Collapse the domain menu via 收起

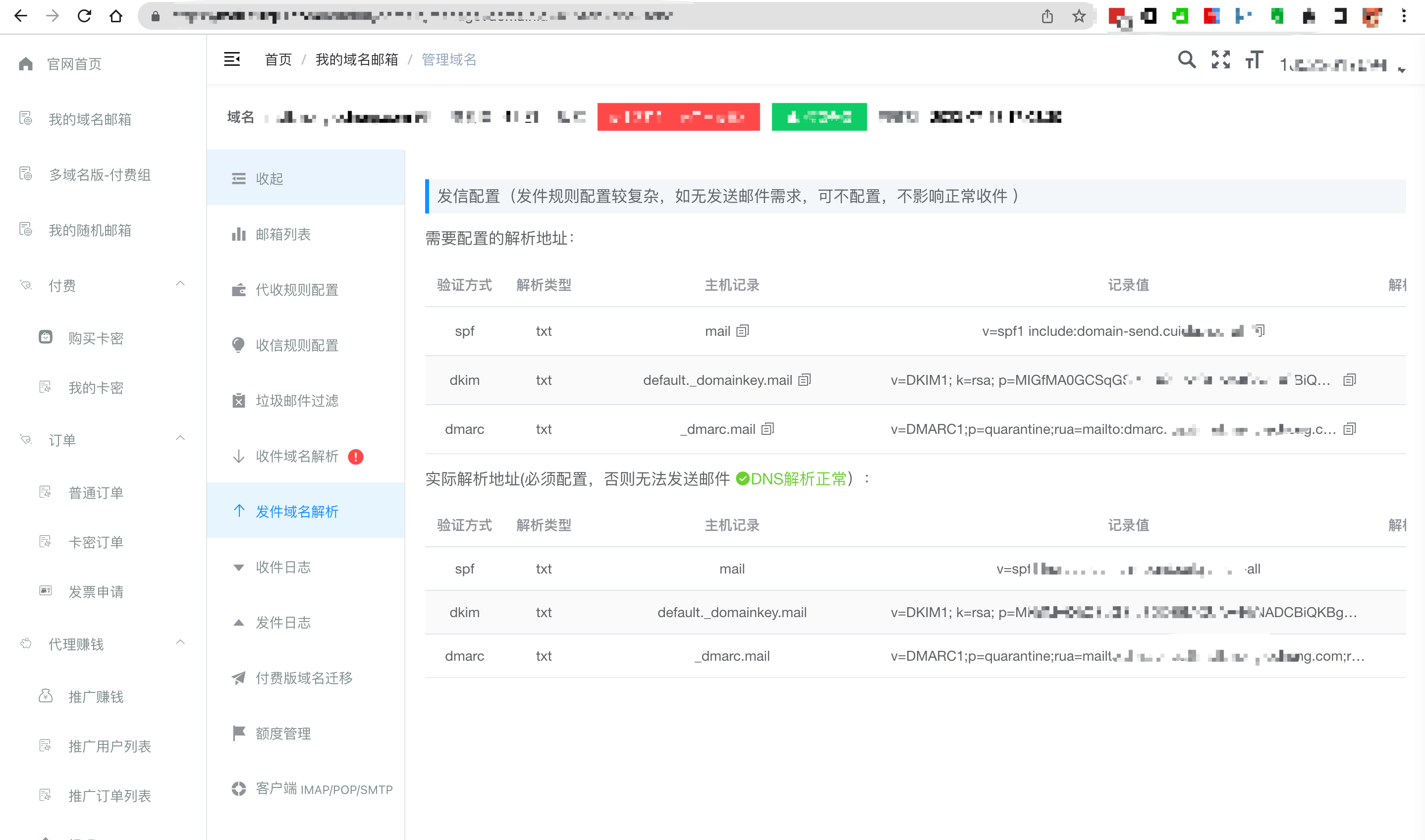click(306, 178)
